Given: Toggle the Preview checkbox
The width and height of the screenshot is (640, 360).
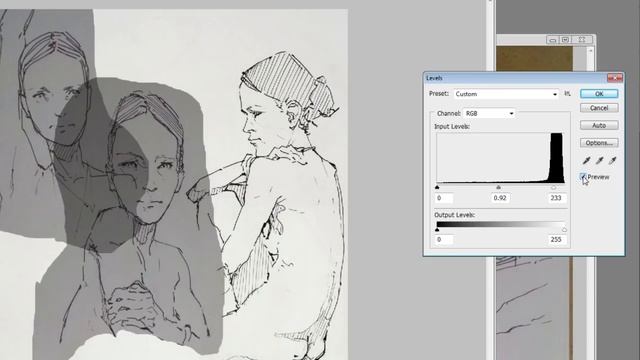Looking at the screenshot, I should coord(583,177).
